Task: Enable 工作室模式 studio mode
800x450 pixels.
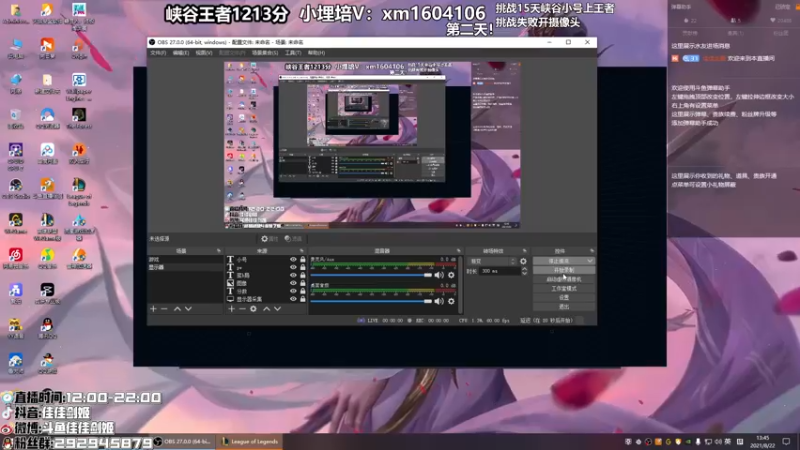Action: (564, 288)
